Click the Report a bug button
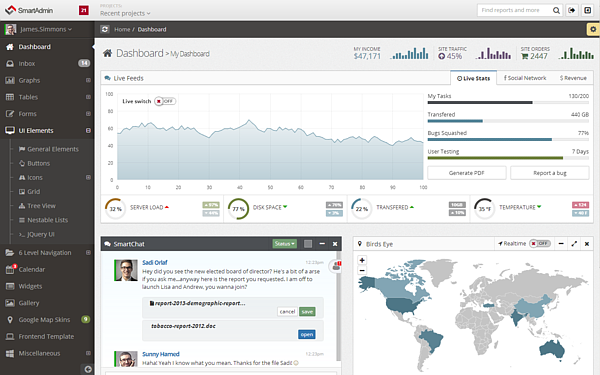 pyautogui.click(x=549, y=173)
